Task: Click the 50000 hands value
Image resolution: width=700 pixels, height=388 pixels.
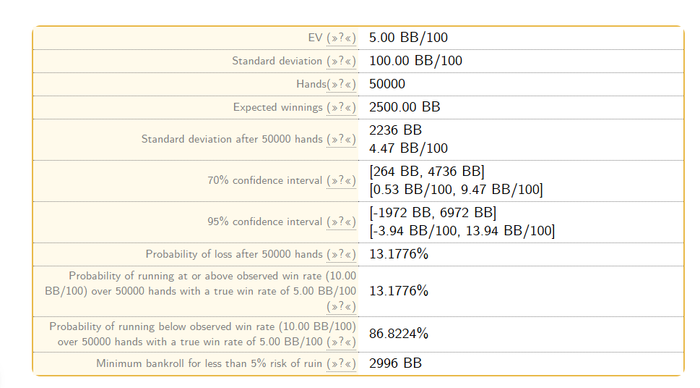Action: [387, 84]
